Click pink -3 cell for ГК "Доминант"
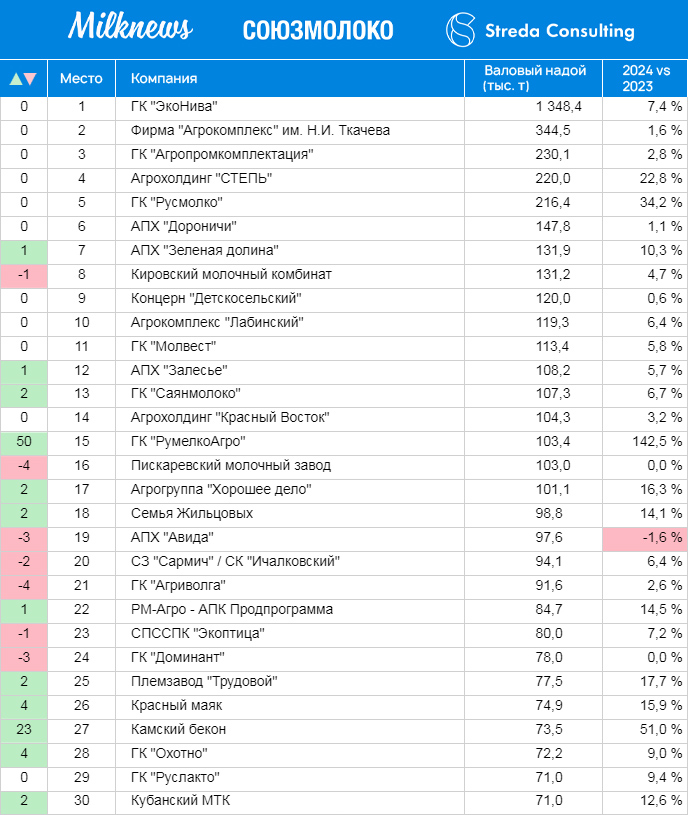This screenshot has width=688, height=815. [x=24, y=659]
